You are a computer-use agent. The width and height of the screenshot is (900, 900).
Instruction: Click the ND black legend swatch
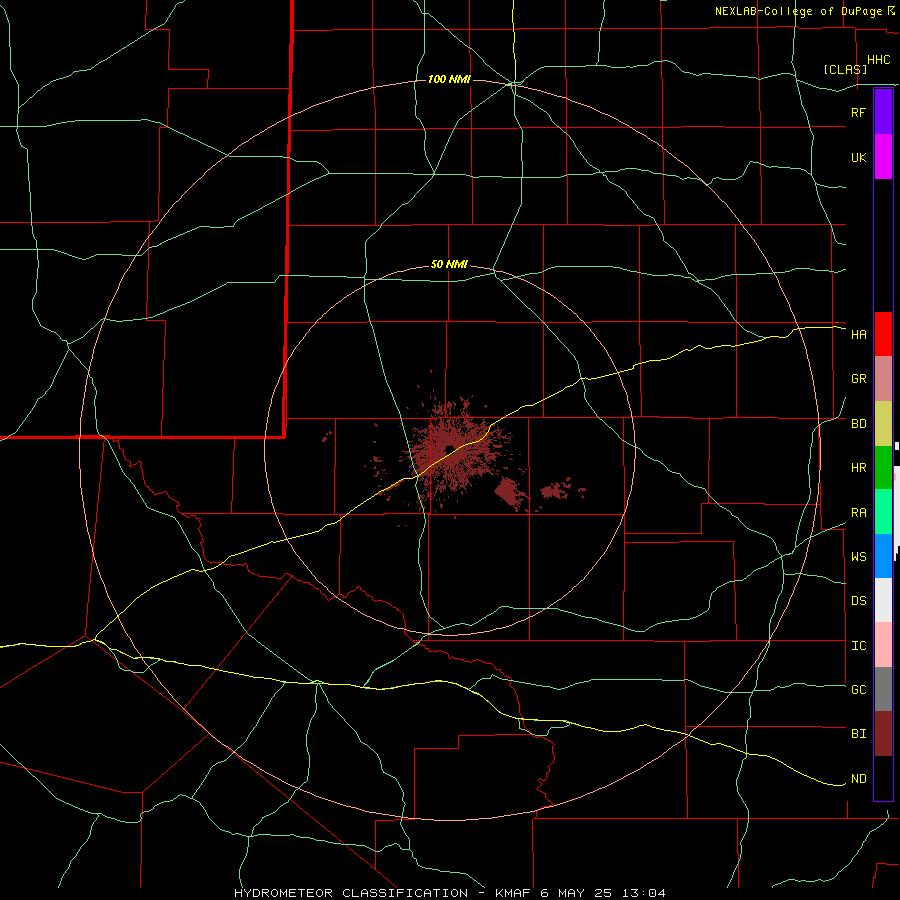click(883, 778)
